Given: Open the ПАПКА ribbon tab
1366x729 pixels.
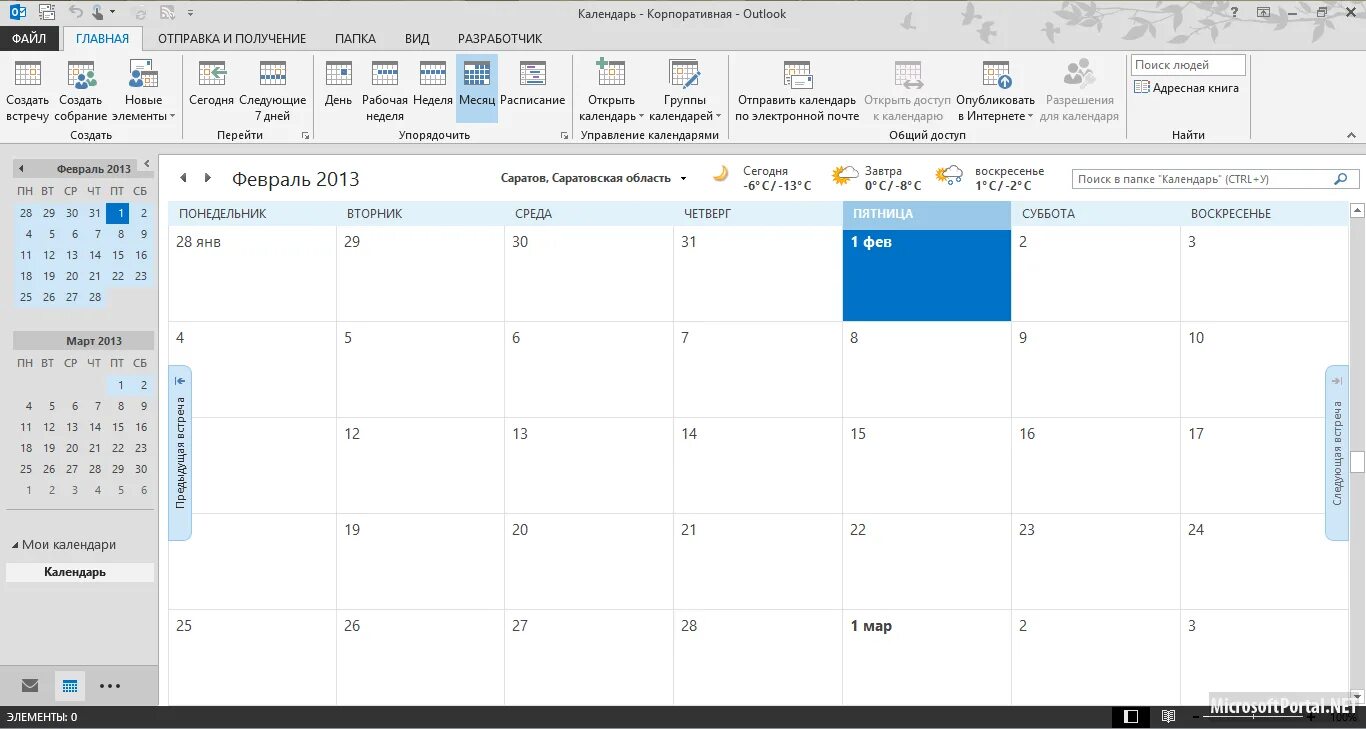Looking at the screenshot, I should (x=356, y=38).
